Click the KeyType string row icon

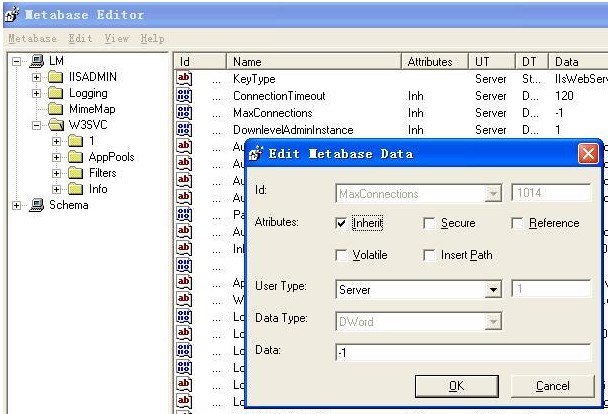click(184, 78)
